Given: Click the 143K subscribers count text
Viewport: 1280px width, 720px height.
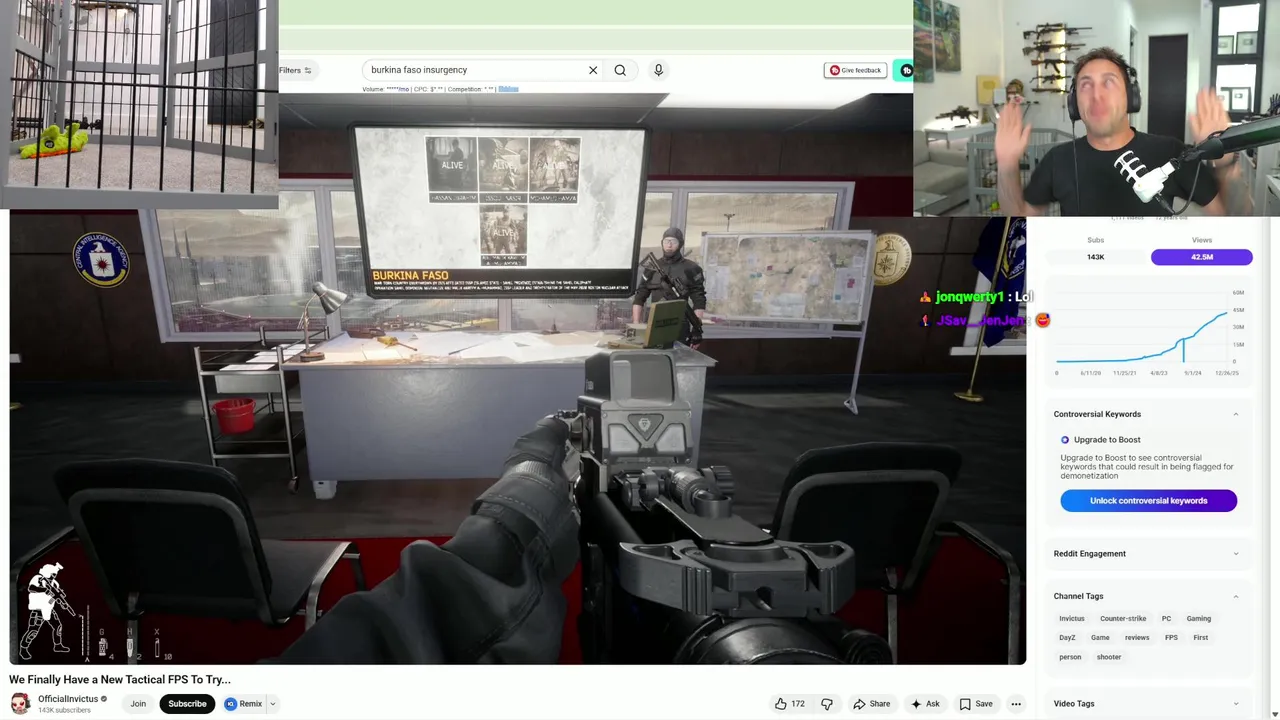Looking at the screenshot, I should pos(64,710).
